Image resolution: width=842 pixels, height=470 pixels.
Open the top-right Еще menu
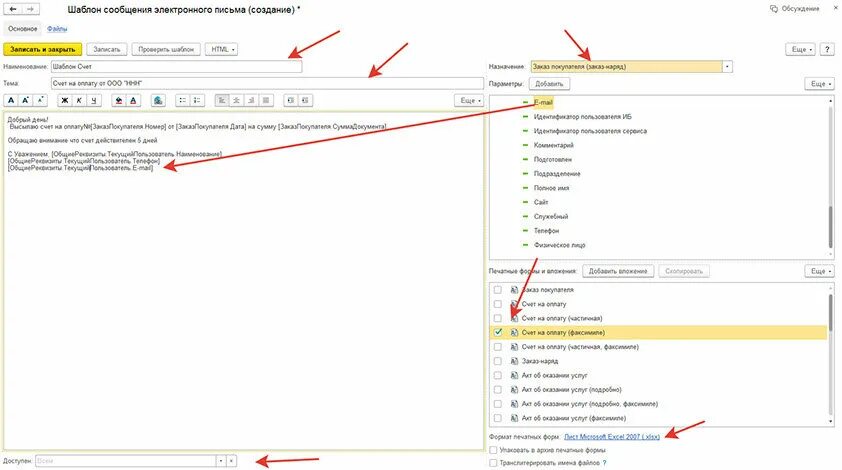click(801, 49)
